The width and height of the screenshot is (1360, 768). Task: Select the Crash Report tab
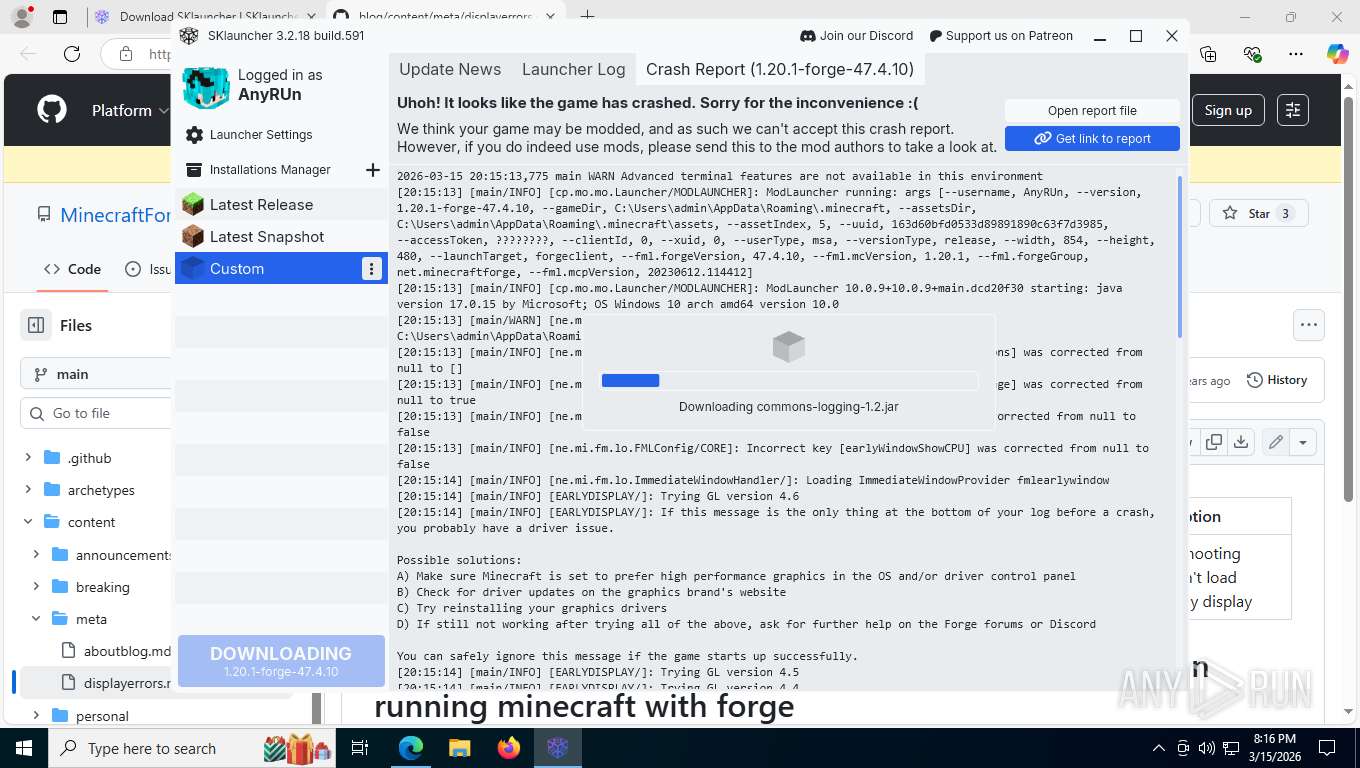click(780, 69)
